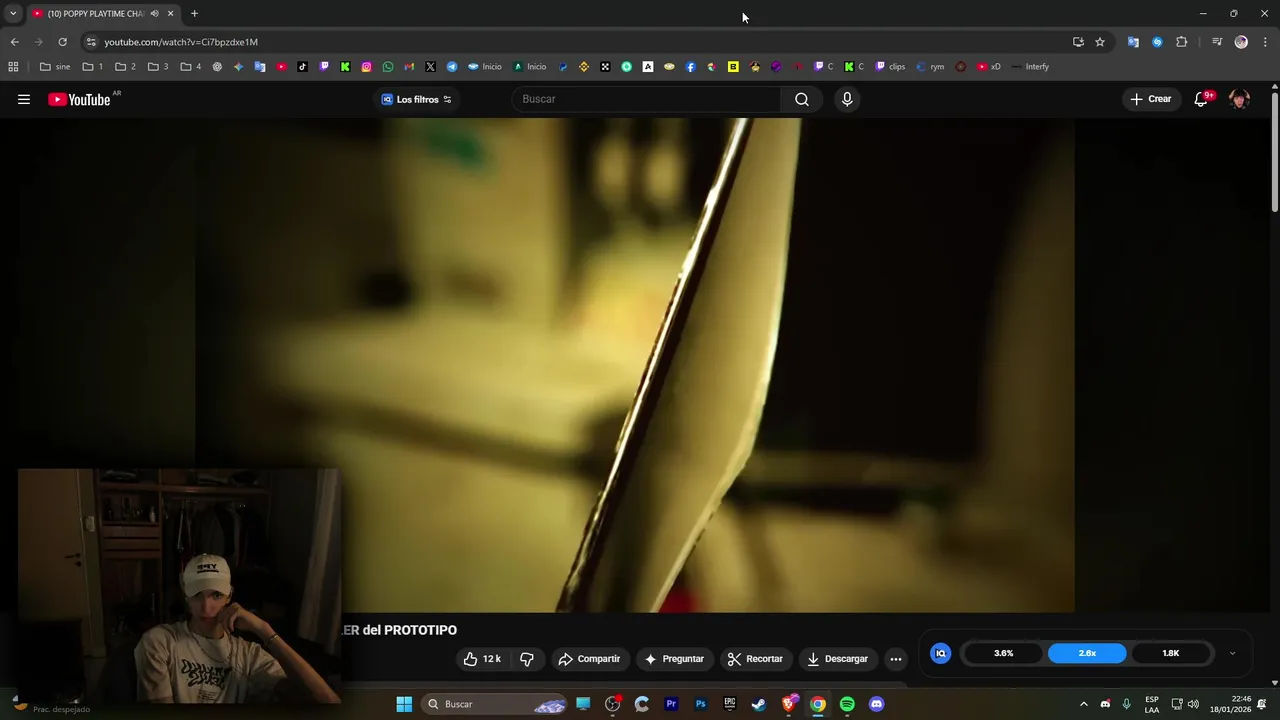Open the 'sine' bookmarks folder
The width and height of the screenshot is (1280, 720).
pos(55,67)
